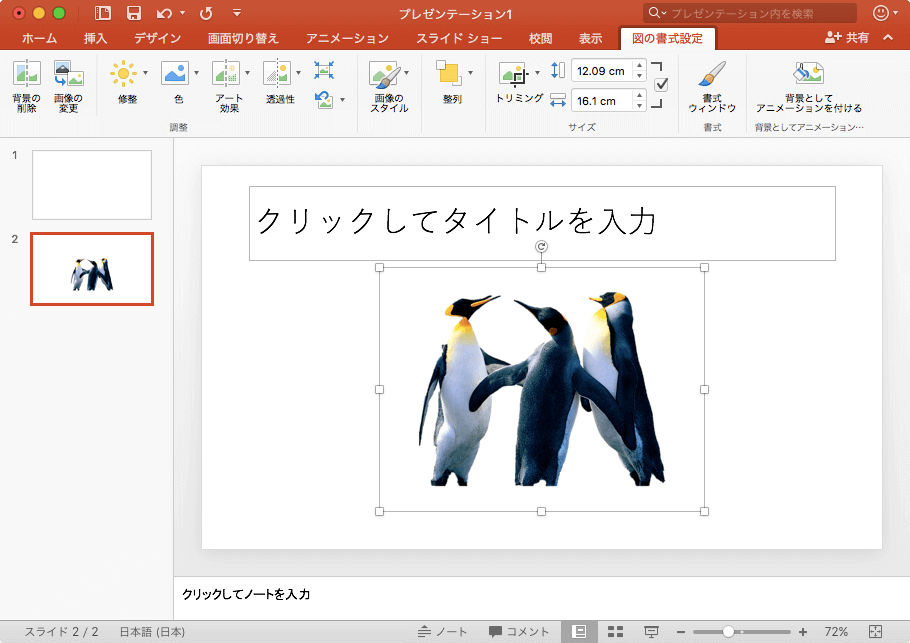Click the 共有 share button

pos(846,38)
